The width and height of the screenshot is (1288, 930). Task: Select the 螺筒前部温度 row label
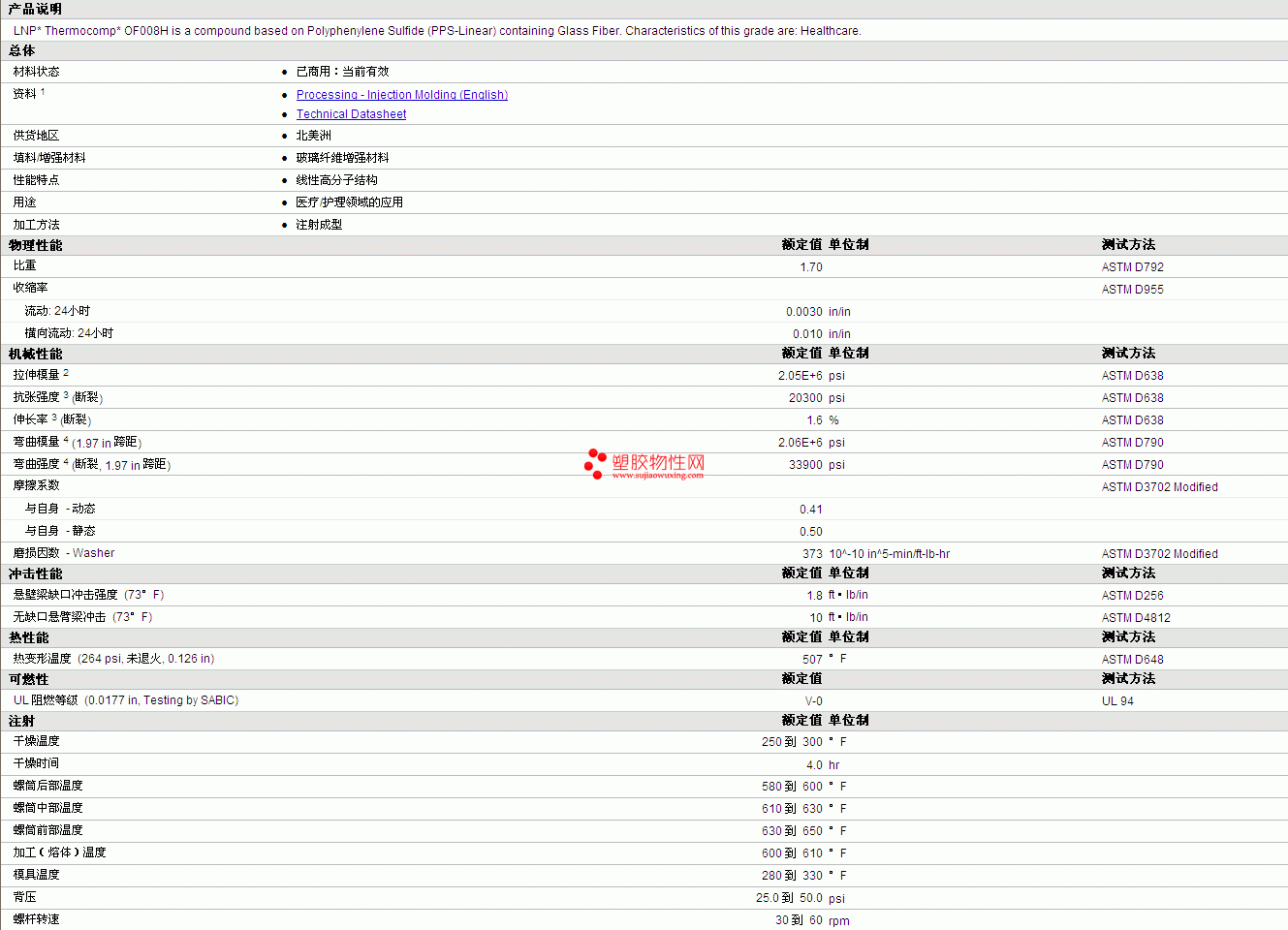point(47,830)
